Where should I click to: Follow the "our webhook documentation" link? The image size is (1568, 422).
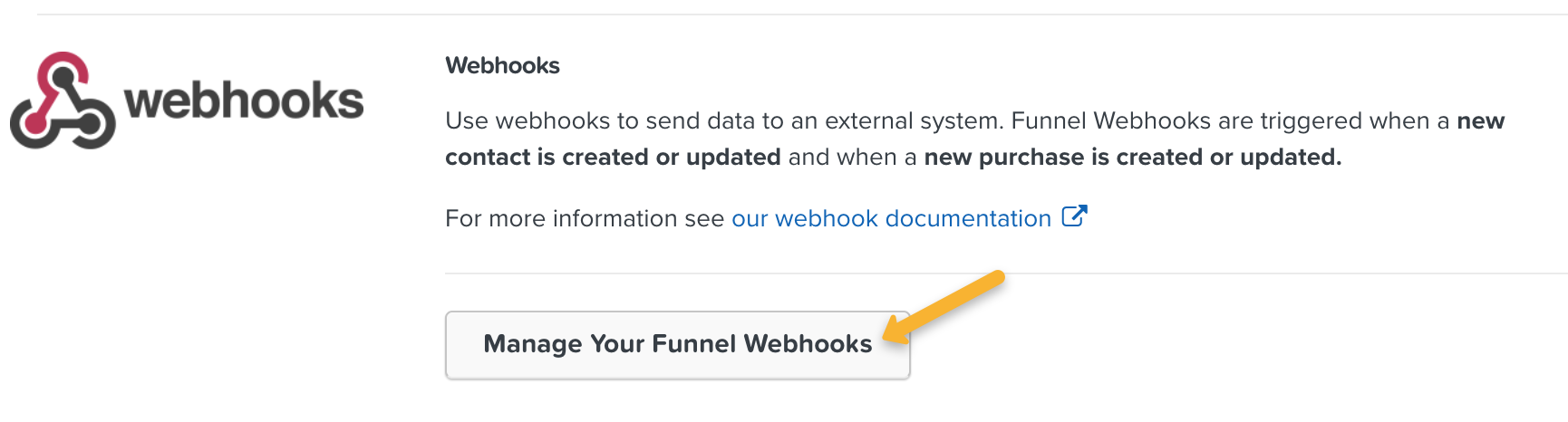890,218
